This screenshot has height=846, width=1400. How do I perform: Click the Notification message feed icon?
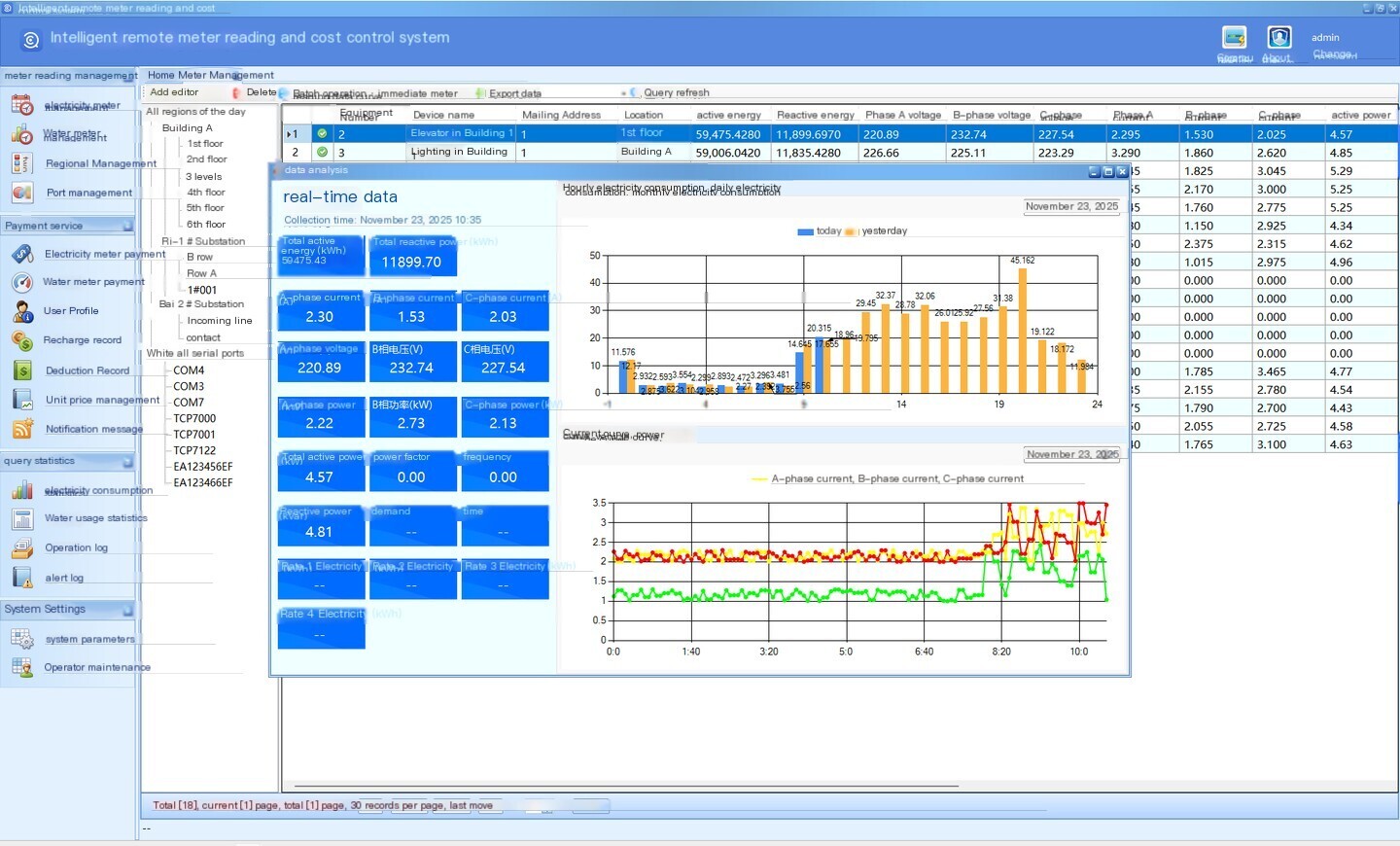[x=21, y=429]
